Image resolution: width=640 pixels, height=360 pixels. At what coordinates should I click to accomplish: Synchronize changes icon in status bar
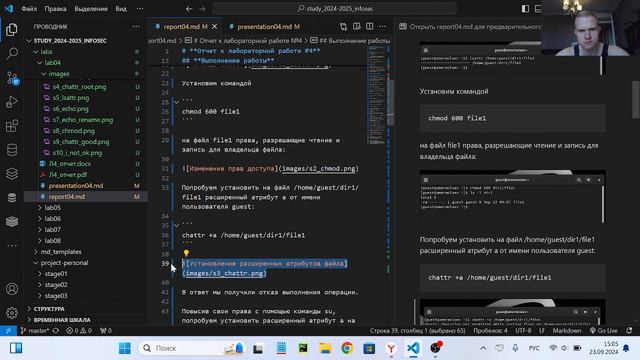click(56, 331)
